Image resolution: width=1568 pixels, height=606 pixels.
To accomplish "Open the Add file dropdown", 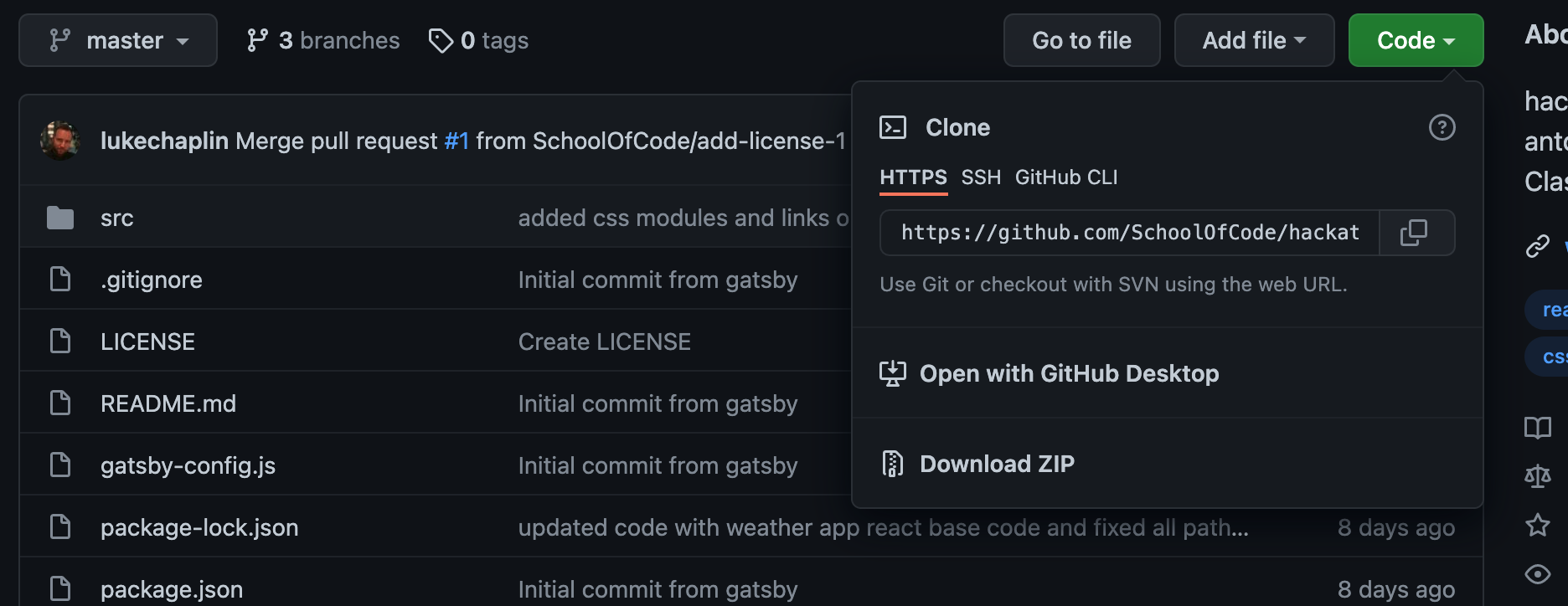I will (x=1254, y=40).
